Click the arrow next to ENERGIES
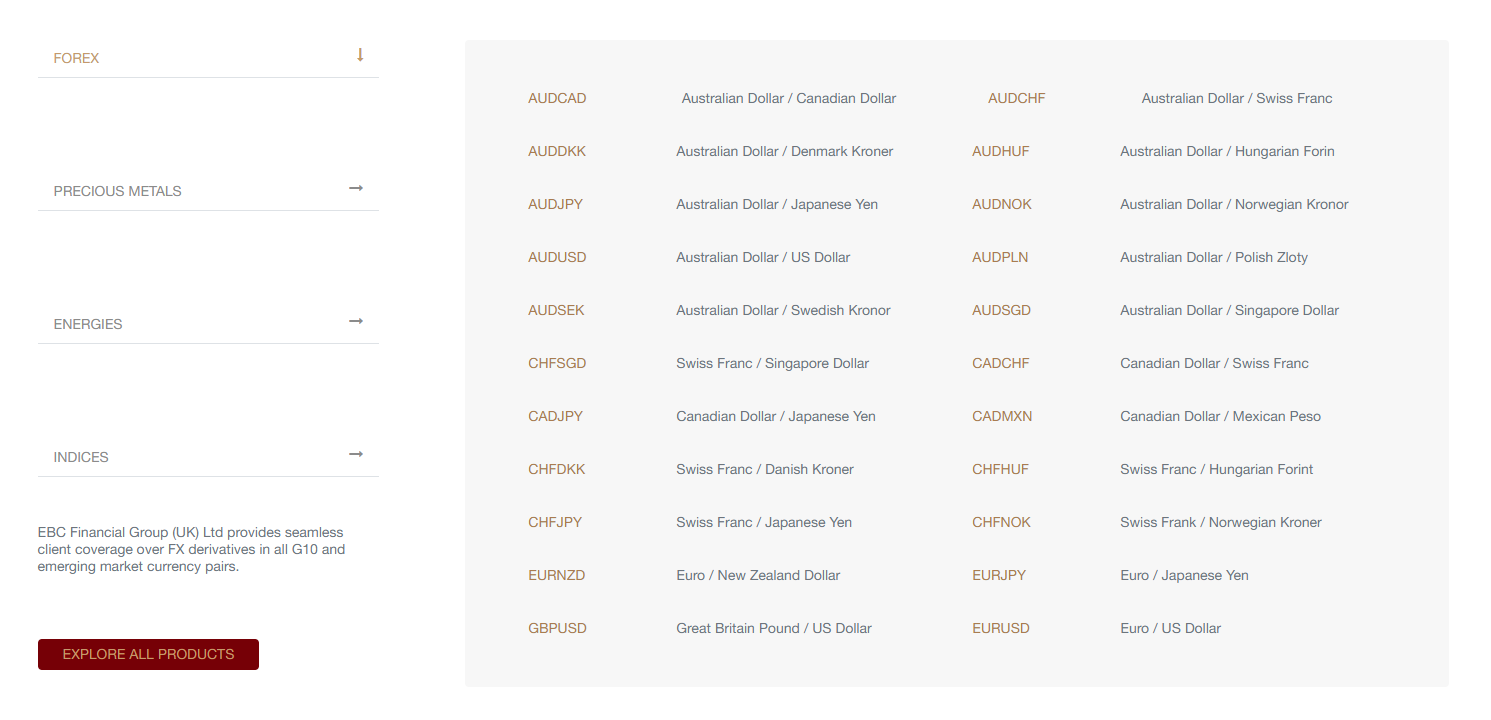 [x=356, y=322]
